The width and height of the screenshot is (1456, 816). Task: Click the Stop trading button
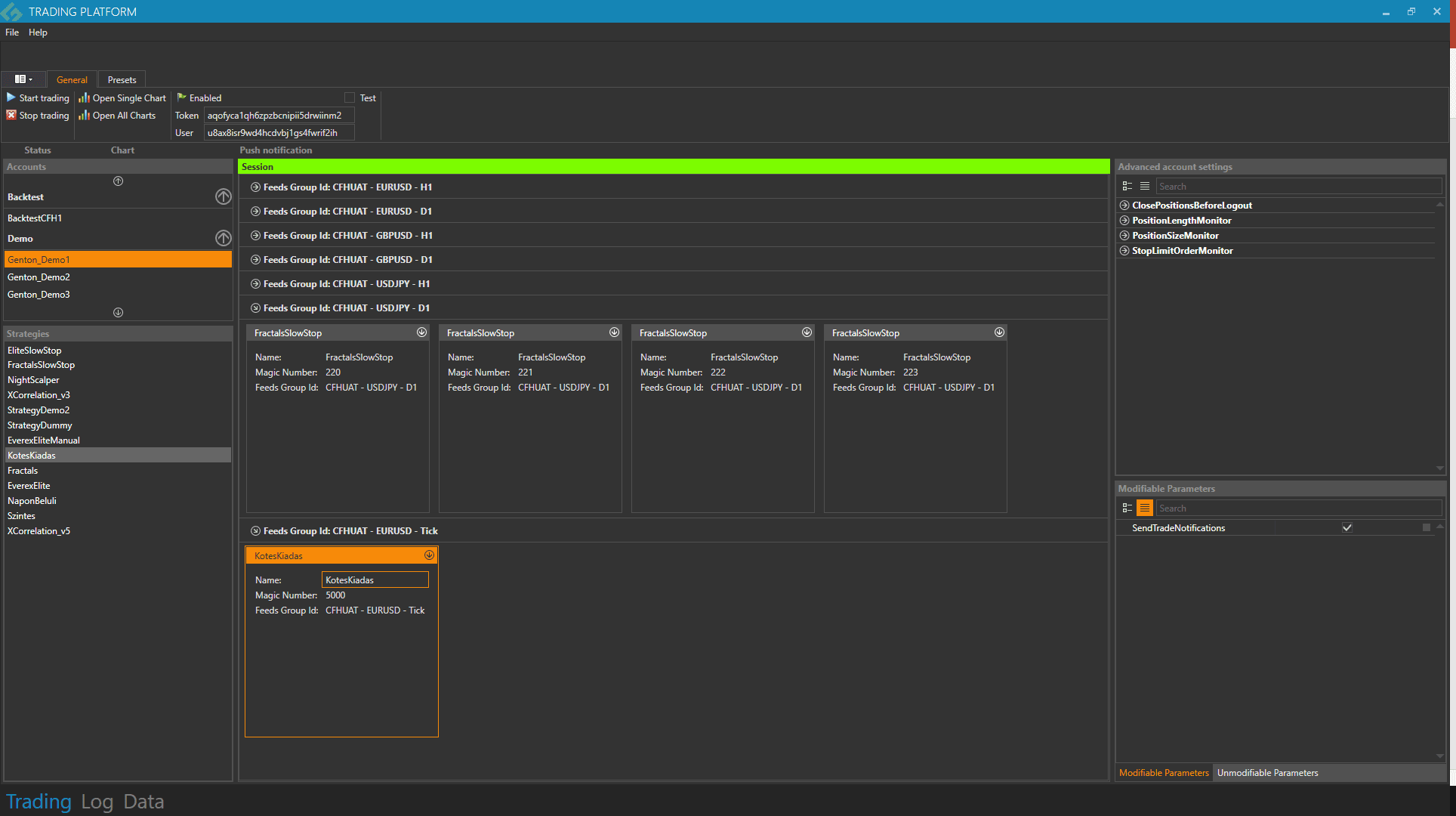tap(37, 114)
